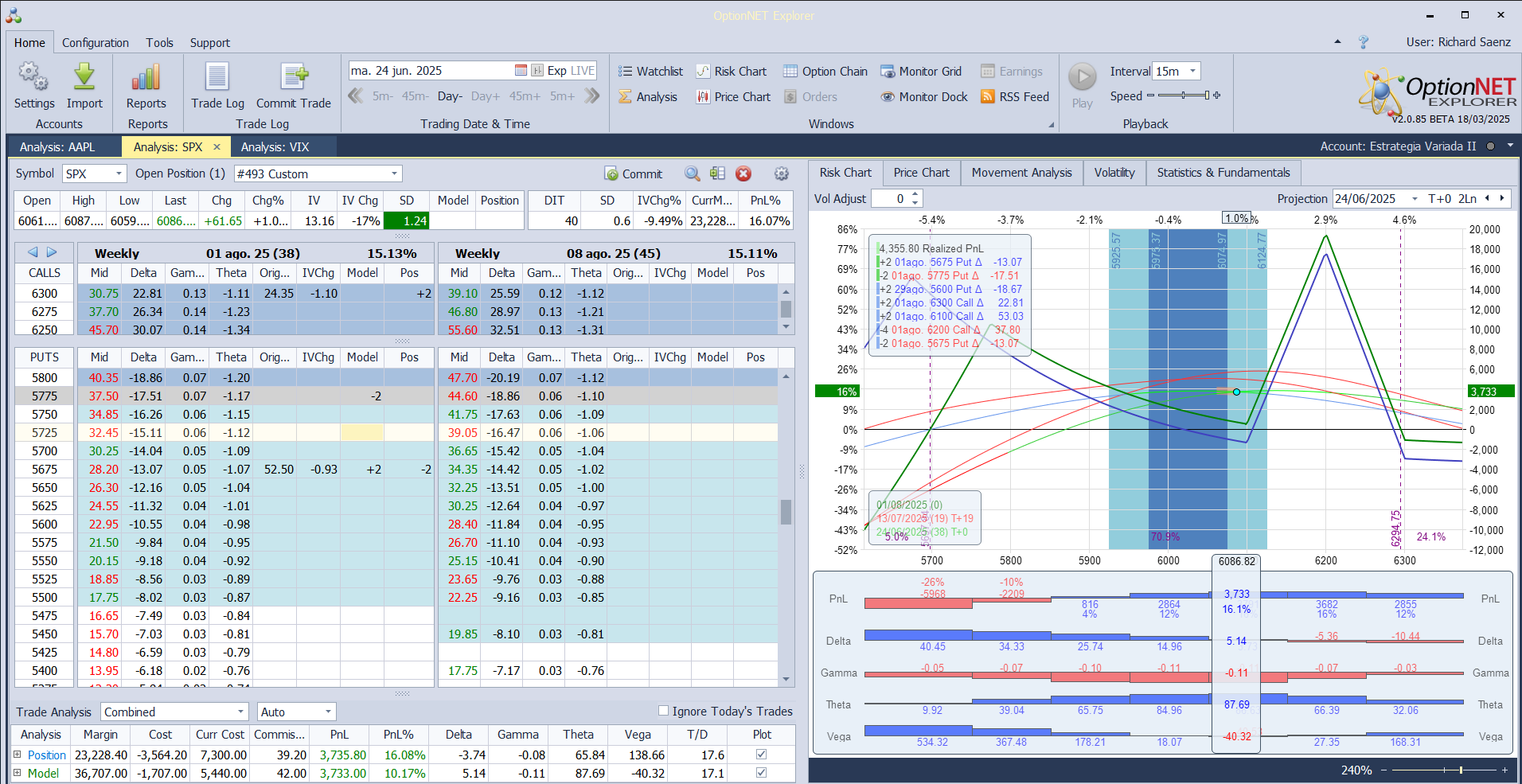Increase the Vol Adjust value with the up arrow
This screenshot has height=784, width=1522.
point(915,194)
